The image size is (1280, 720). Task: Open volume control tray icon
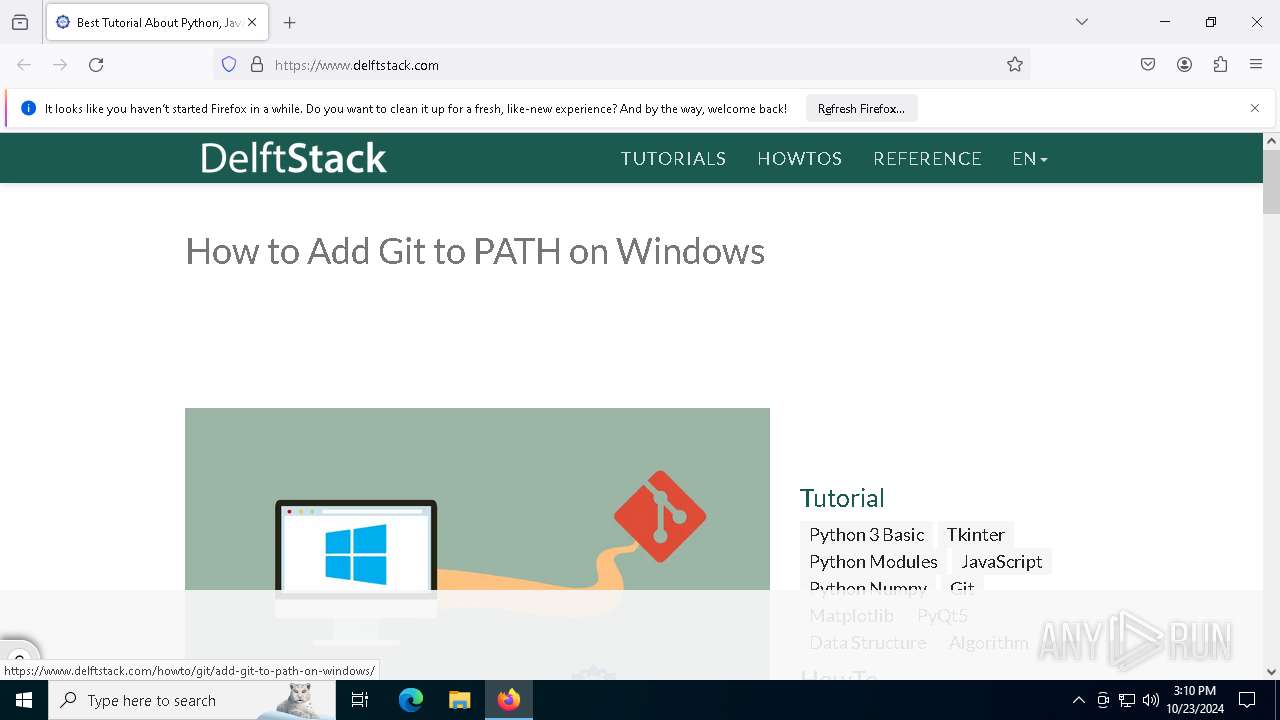tap(1151, 700)
